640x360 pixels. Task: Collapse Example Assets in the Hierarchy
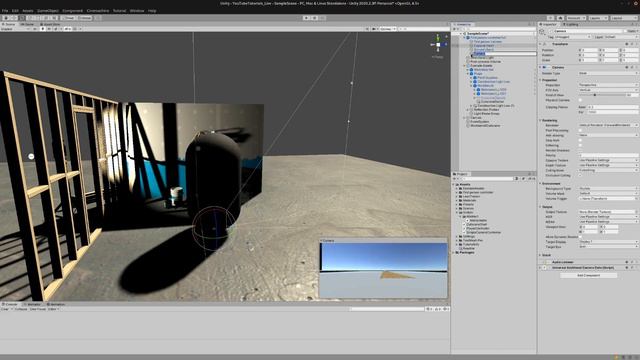tap(464, 66)
